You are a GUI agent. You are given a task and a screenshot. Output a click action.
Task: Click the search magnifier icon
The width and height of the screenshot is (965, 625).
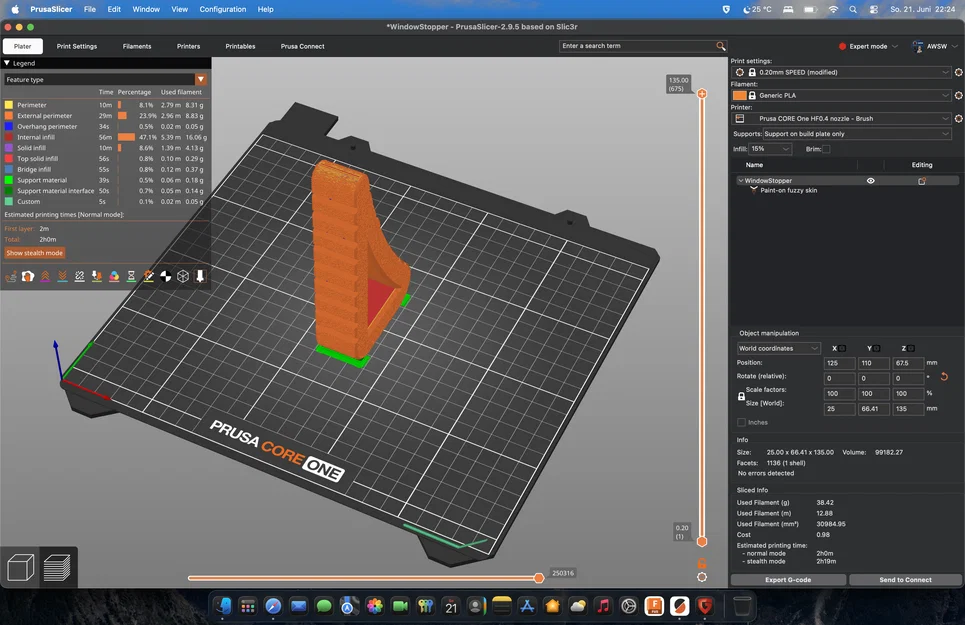[x=721, y=46]
